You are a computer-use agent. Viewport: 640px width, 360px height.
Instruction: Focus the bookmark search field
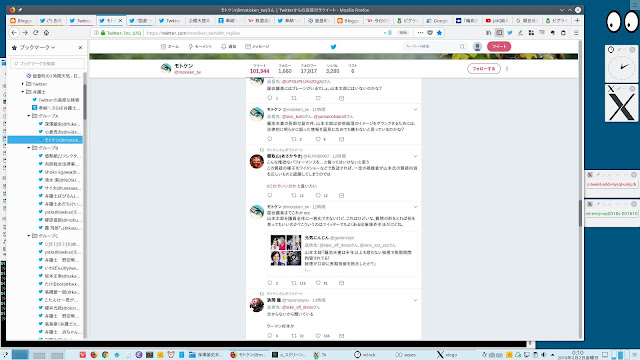(47, 64)
